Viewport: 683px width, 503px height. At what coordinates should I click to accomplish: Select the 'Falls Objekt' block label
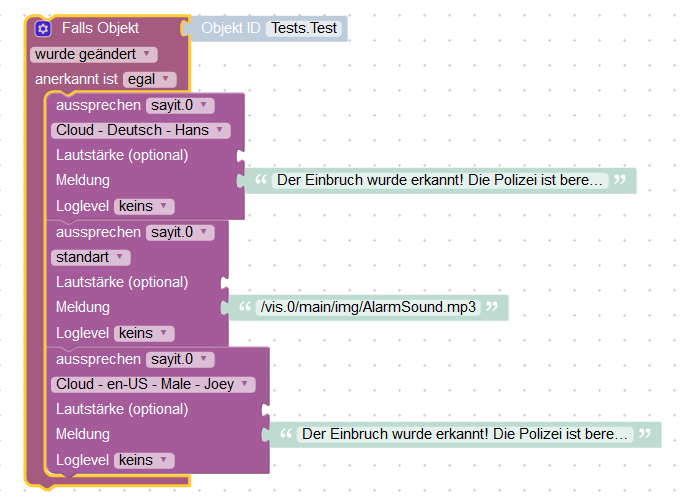click(x=100, y=28)
